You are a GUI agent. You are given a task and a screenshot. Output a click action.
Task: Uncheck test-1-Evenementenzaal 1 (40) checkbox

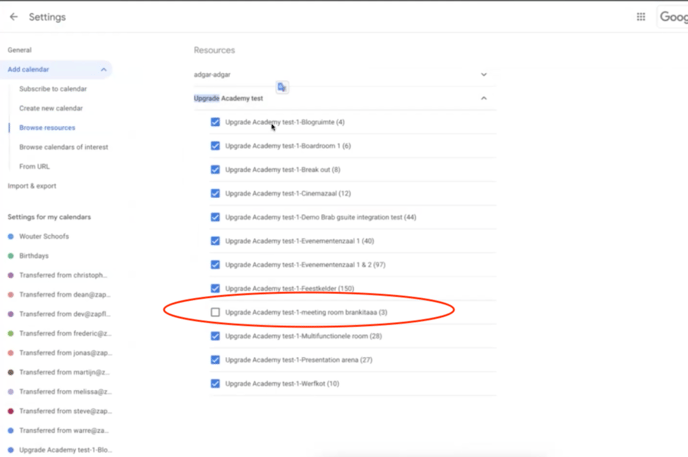pos(215,241)
